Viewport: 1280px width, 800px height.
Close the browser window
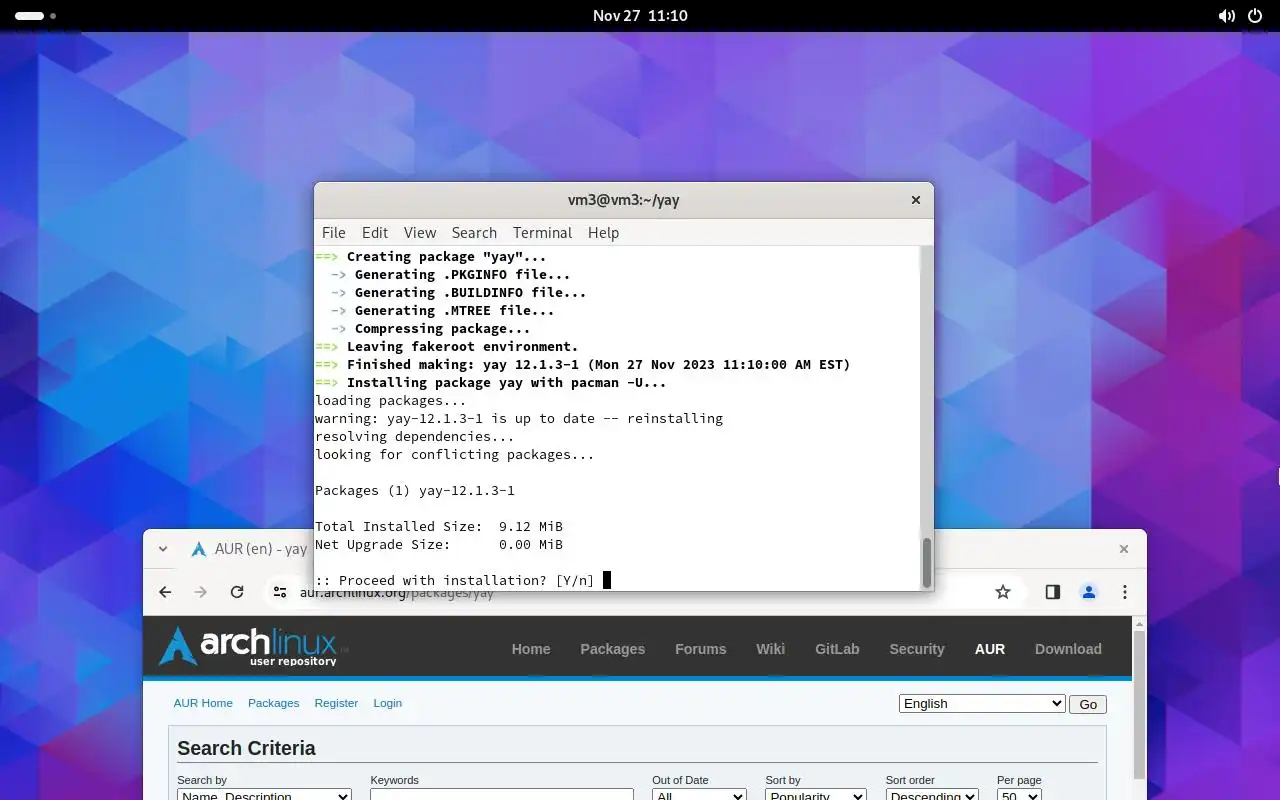1123,549
